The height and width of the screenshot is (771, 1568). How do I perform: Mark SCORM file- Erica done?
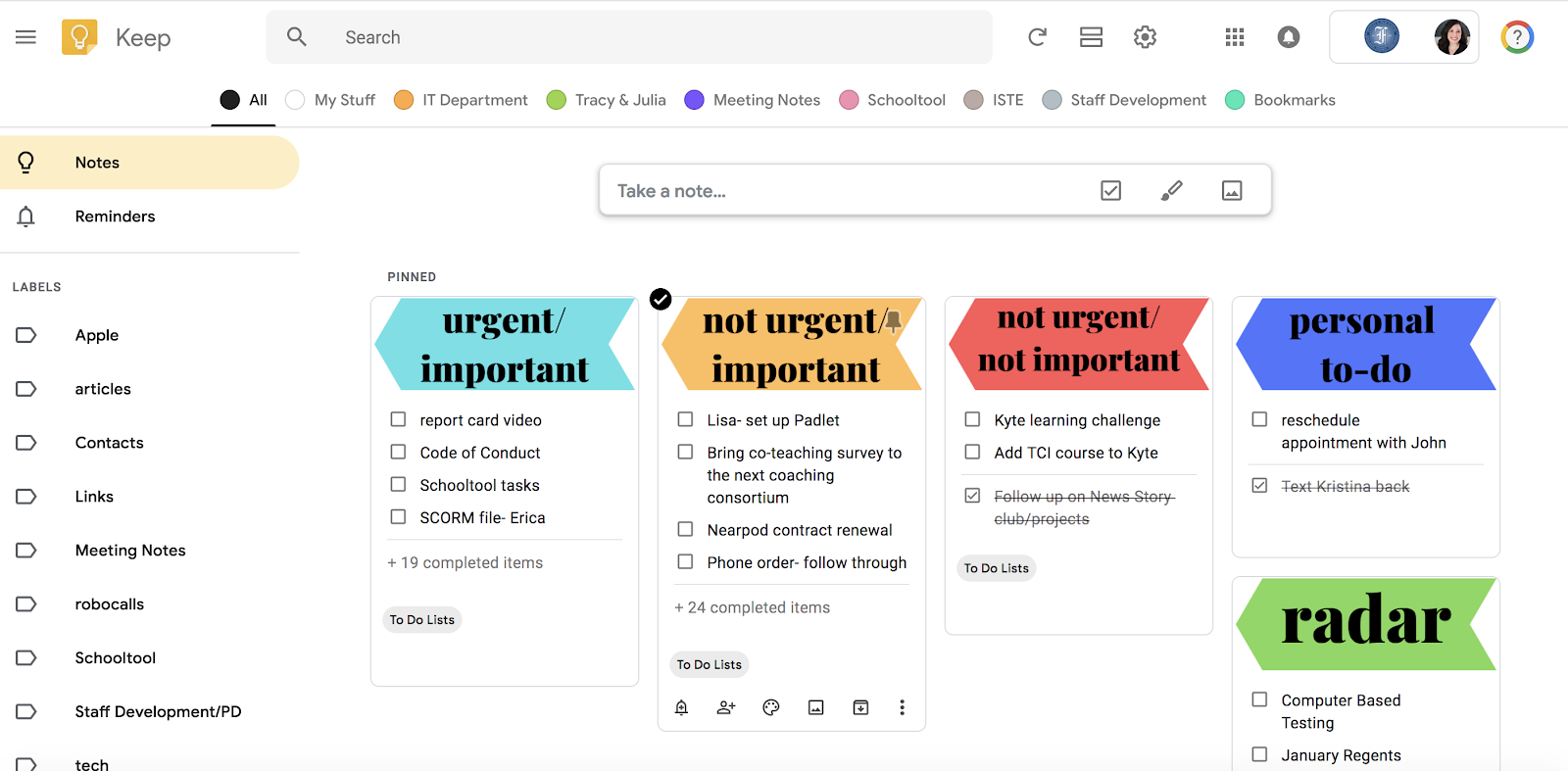tap(398, 516)
